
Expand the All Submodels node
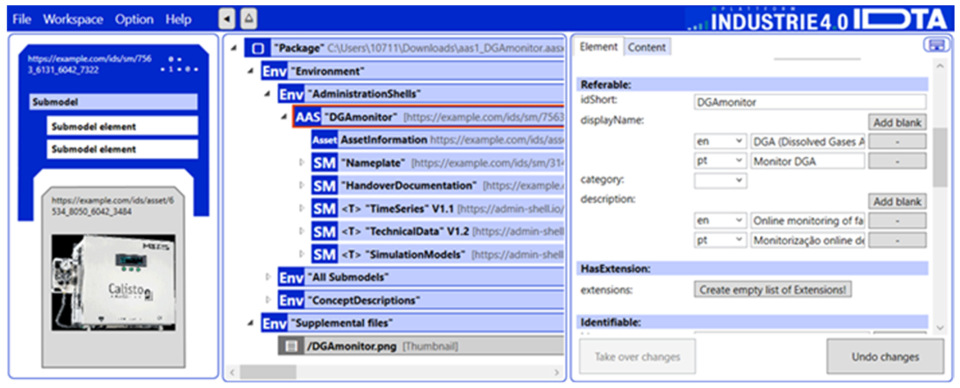[x=267, y=277]
